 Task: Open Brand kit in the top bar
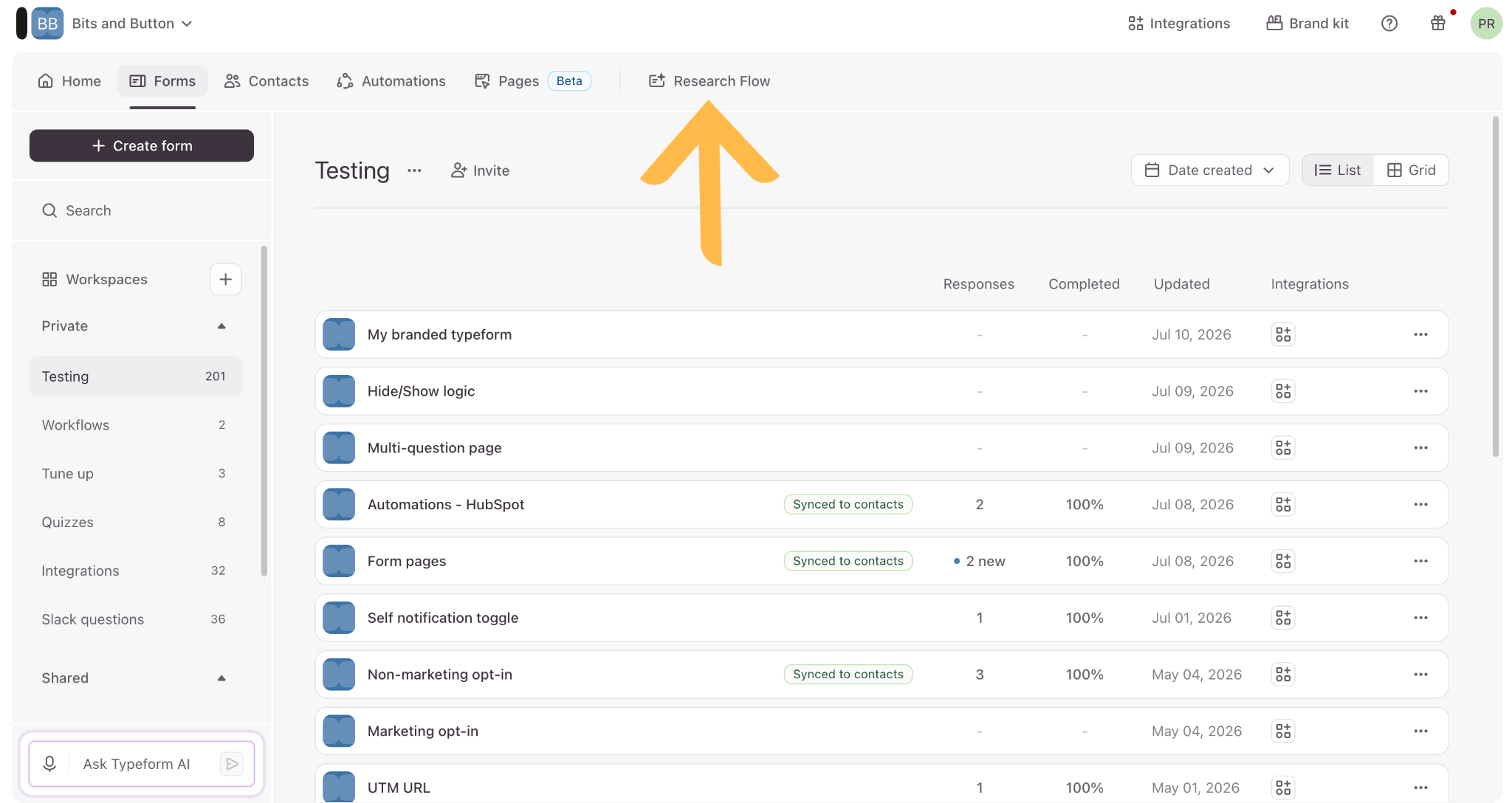pyautogui.click(x=1307, y=24)
